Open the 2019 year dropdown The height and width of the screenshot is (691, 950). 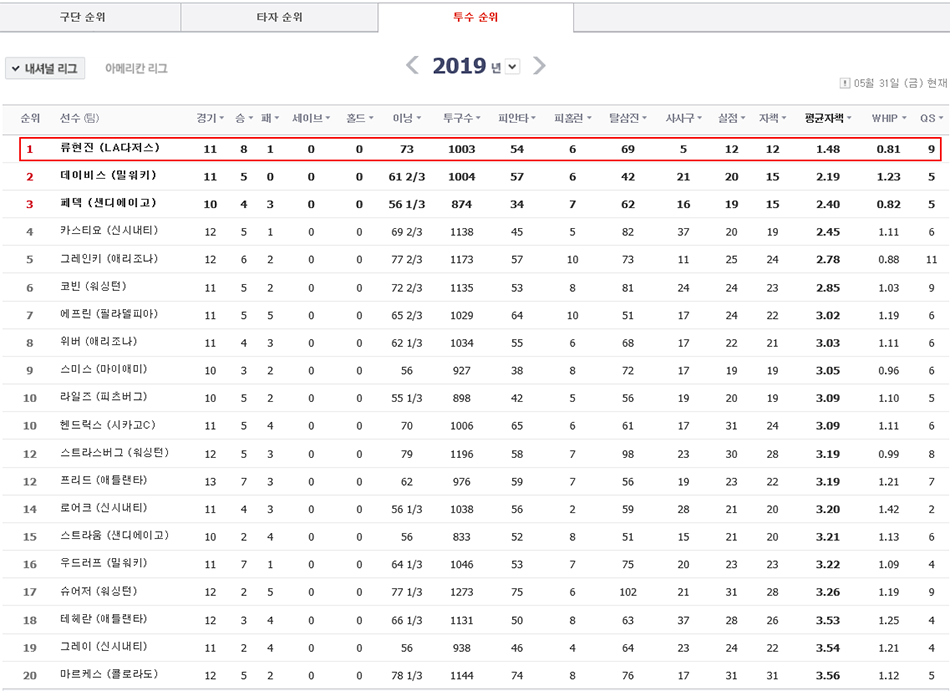(513, 67)
